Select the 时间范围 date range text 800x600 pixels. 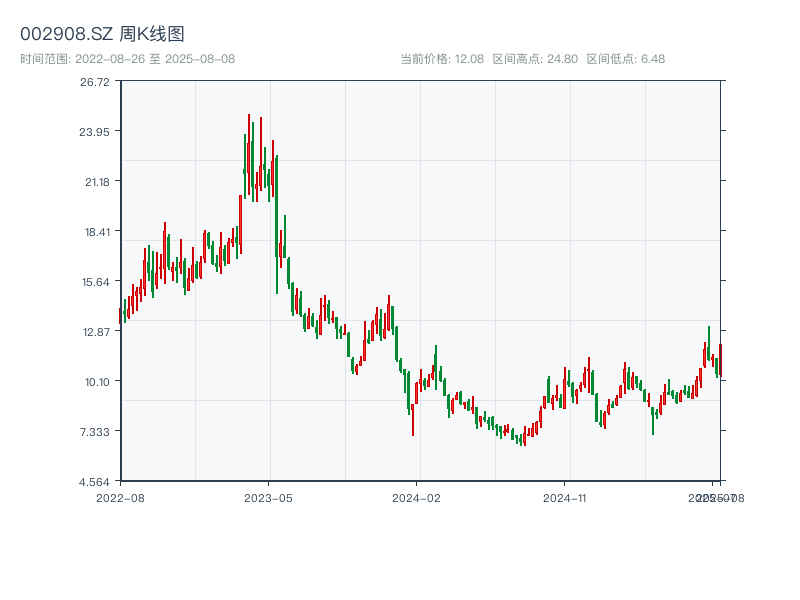click(127, 59)
